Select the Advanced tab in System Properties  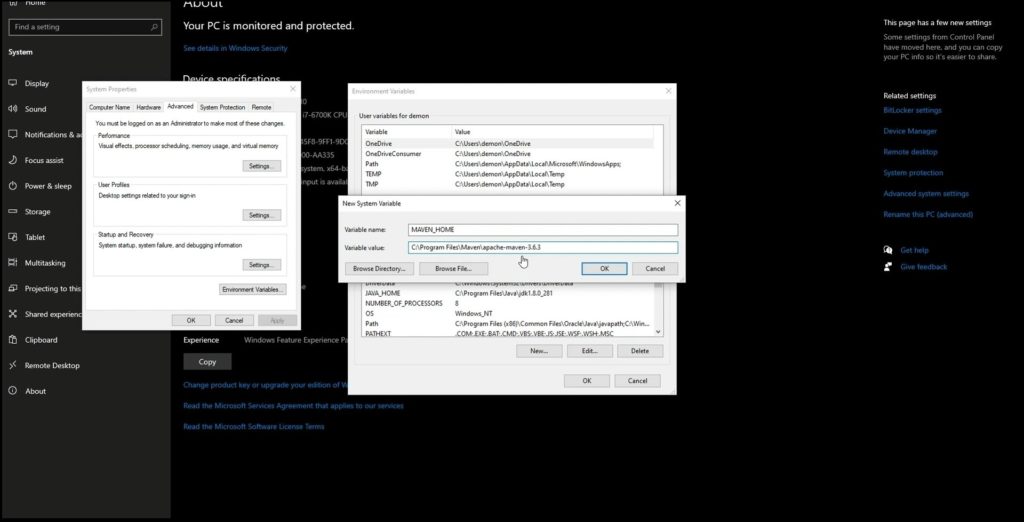click(x=180, y=106)
